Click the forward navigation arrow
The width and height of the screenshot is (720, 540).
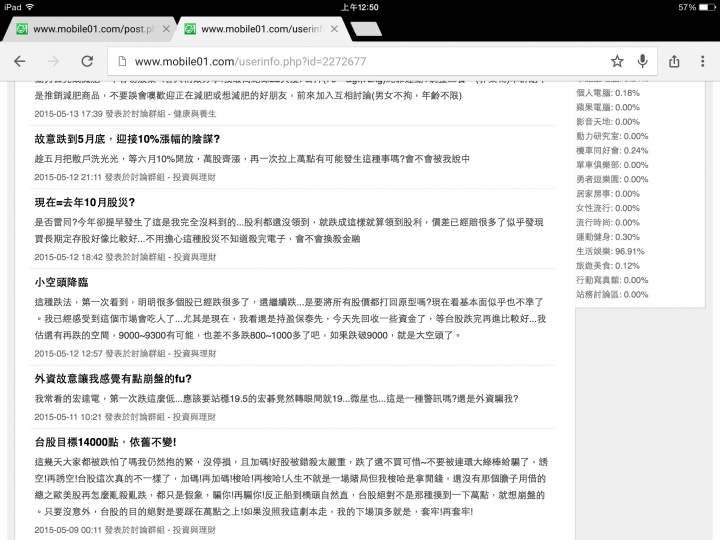53,61
